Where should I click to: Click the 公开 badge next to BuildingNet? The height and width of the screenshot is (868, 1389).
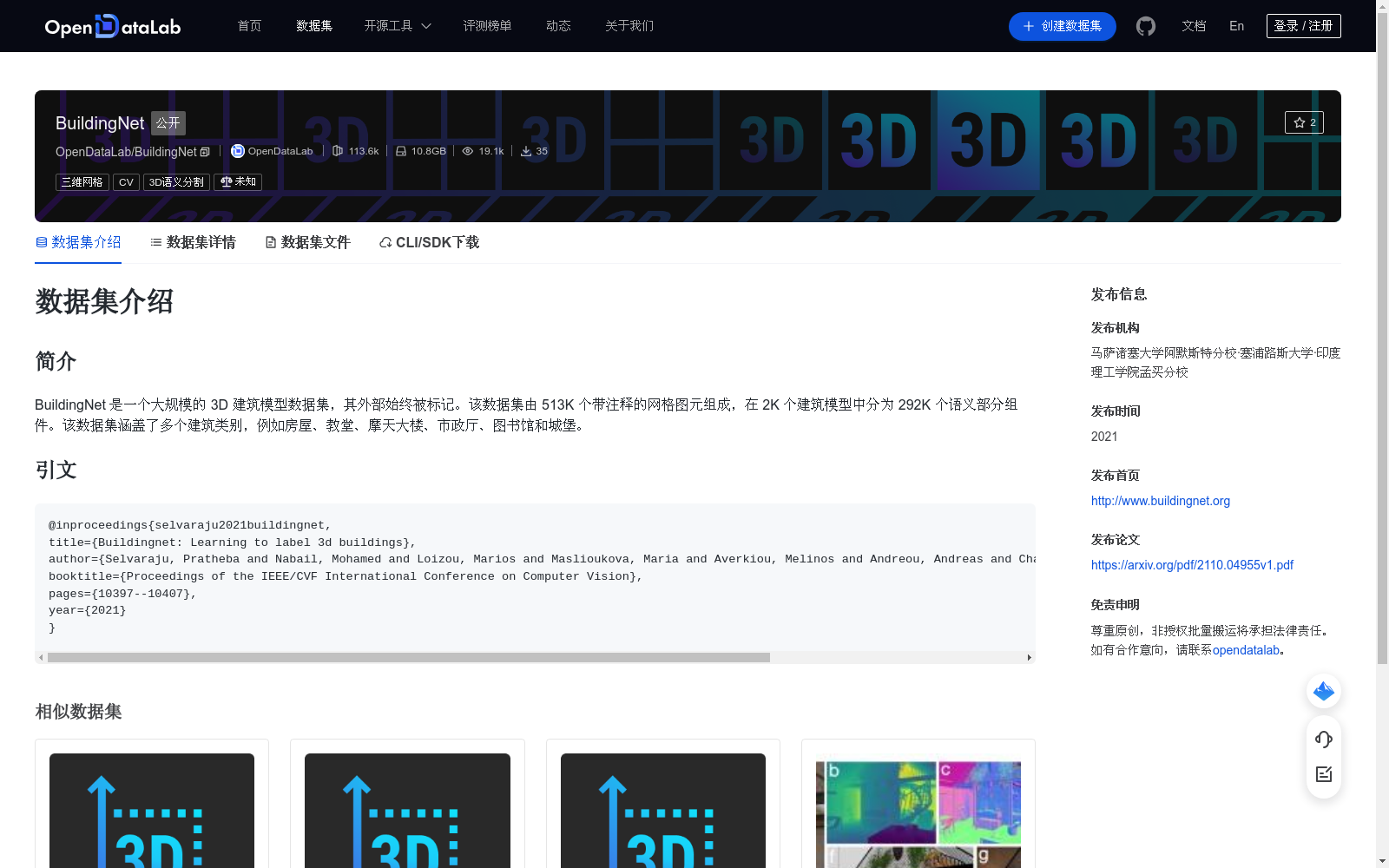168,123
